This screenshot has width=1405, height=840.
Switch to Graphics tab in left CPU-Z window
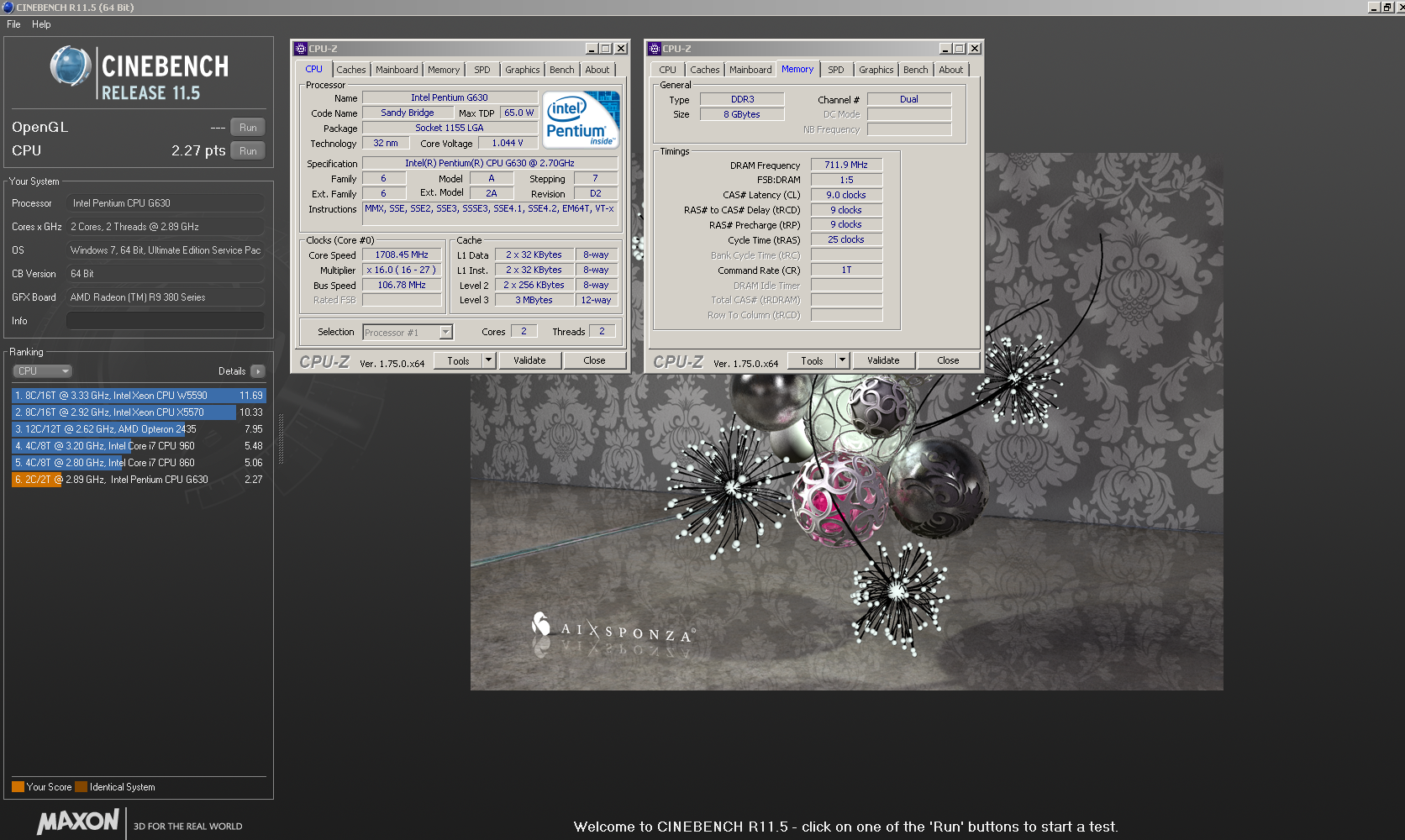[x=523, y=70]
